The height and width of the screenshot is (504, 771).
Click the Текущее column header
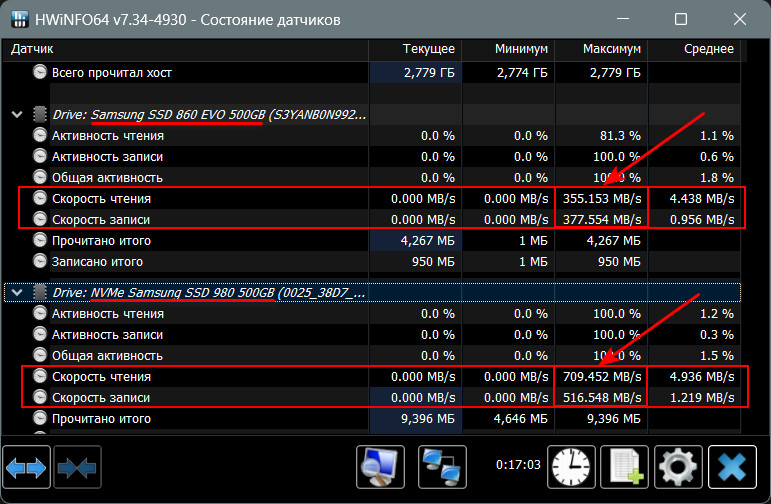click(x=415, y=49)
